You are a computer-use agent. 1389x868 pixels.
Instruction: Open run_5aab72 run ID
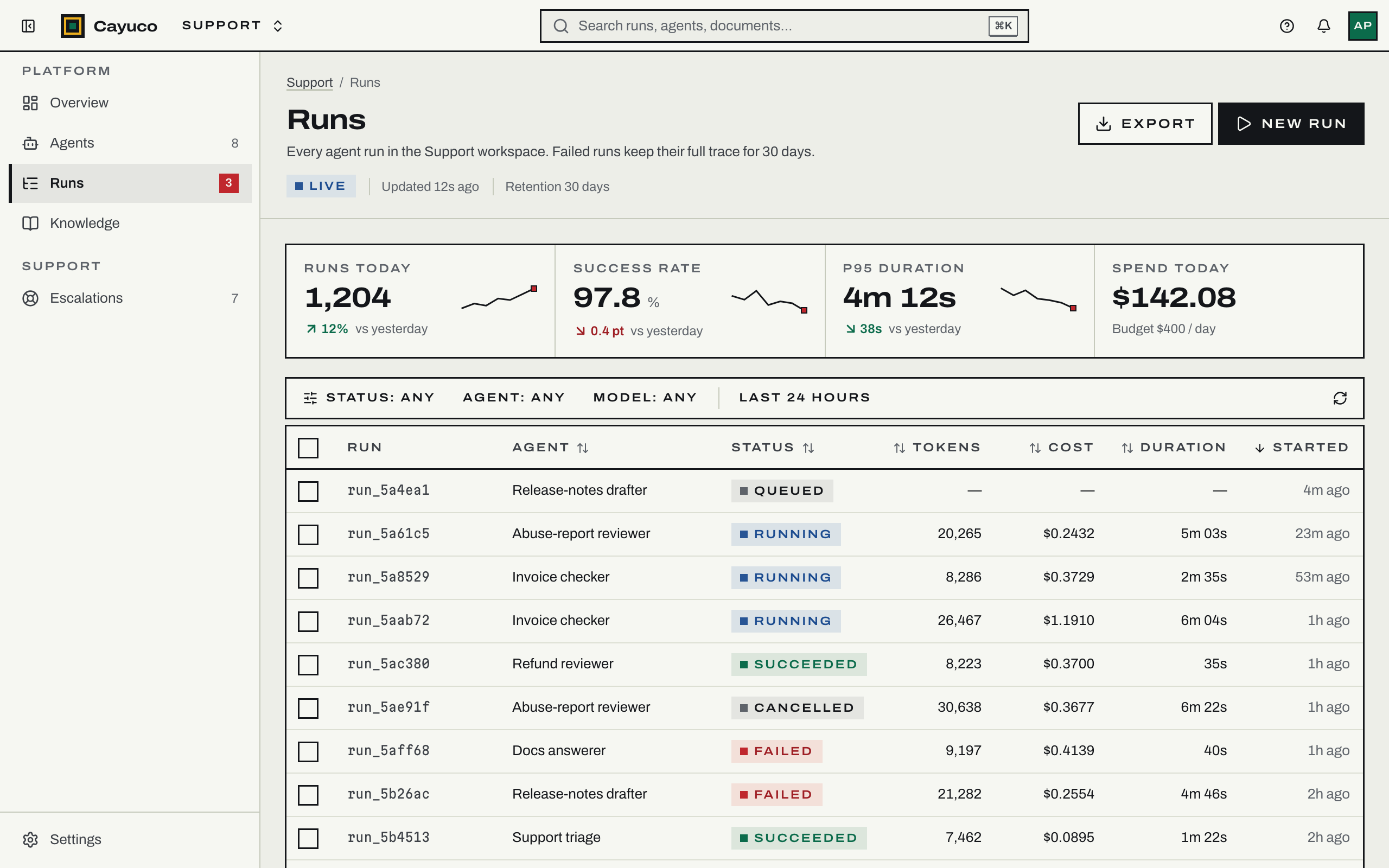pos(388,621)
